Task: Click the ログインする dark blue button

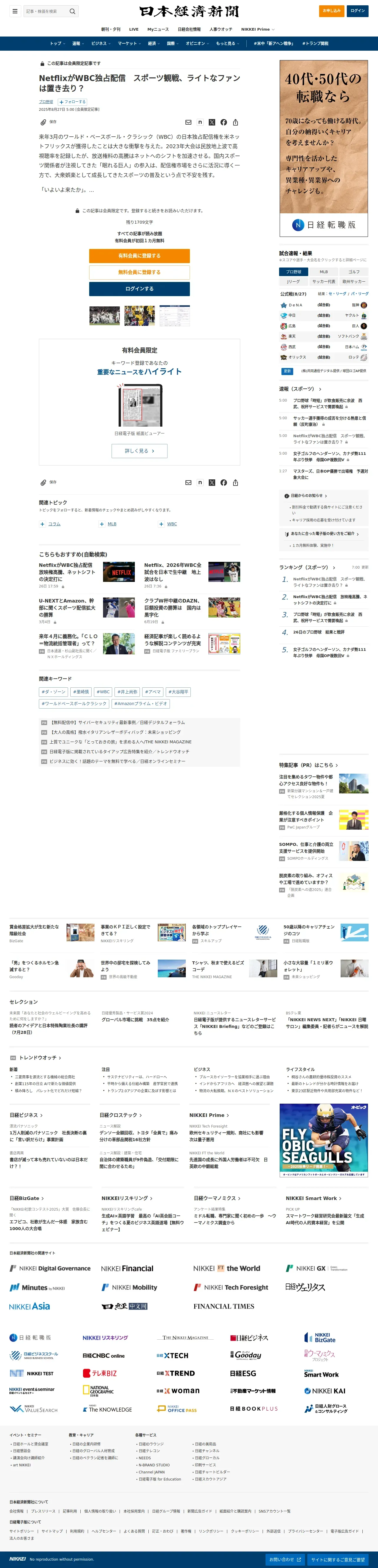Action: tap(139, 288)
